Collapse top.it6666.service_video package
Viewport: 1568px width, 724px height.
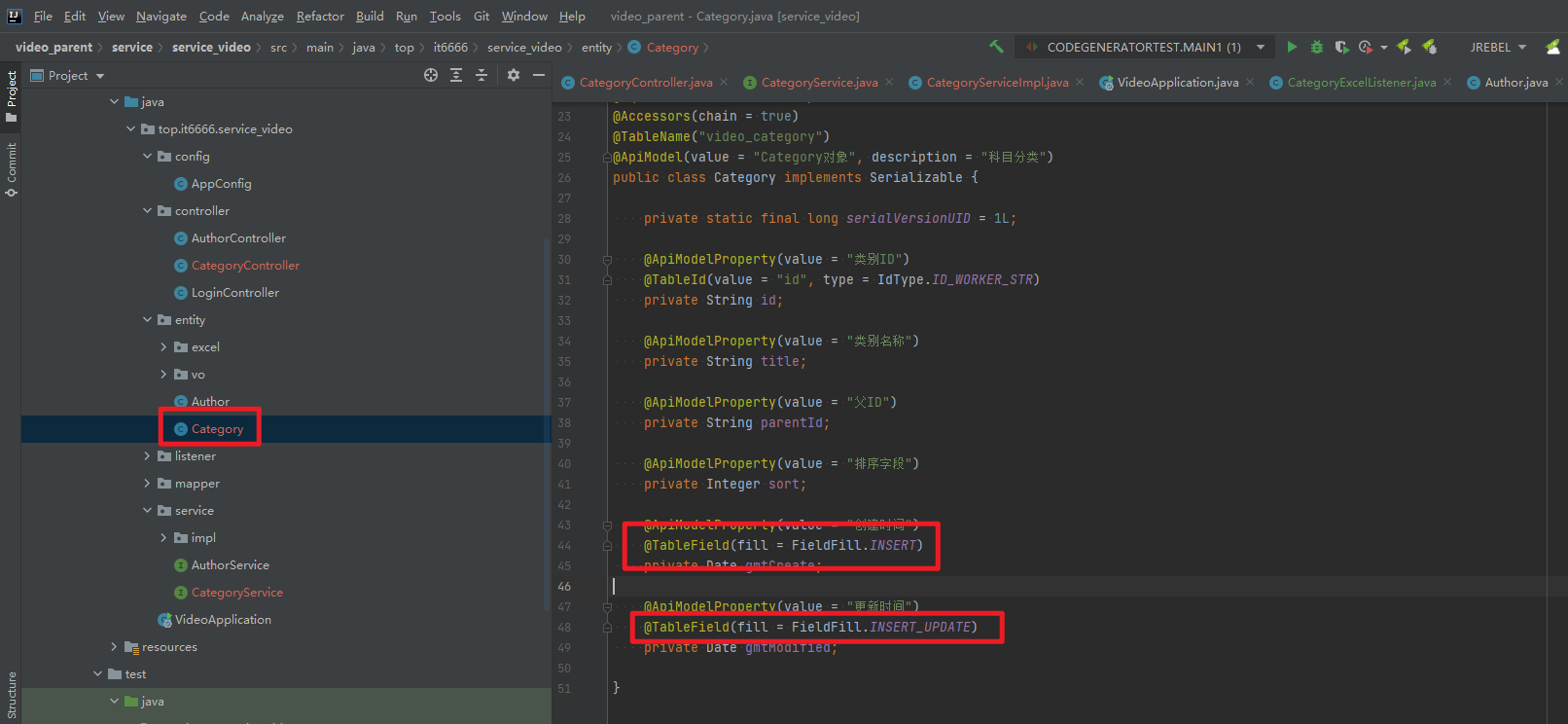pos(131,128)
